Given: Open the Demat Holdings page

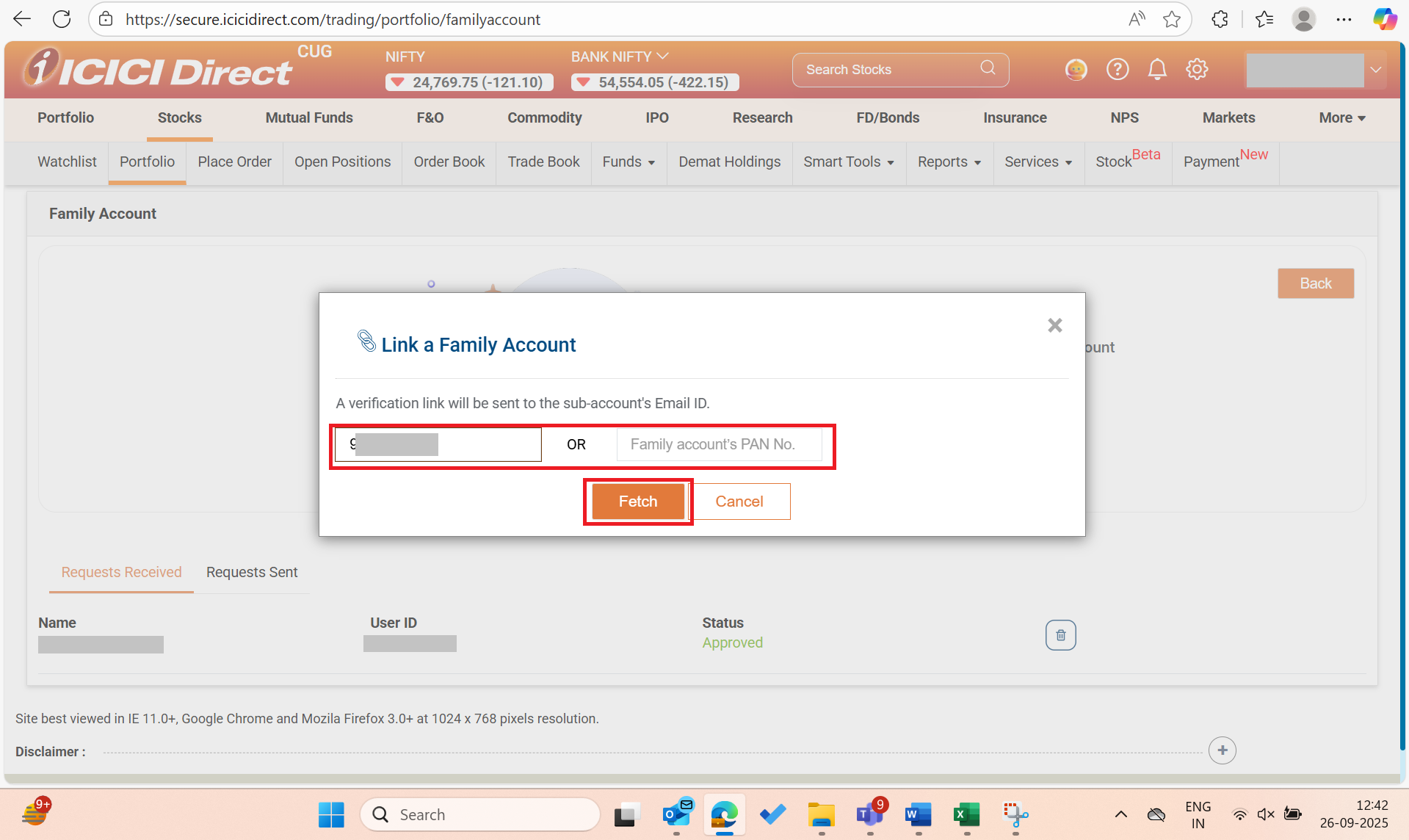Looking at the screenshot, I should pyautogui.click(x=729, y=162).
